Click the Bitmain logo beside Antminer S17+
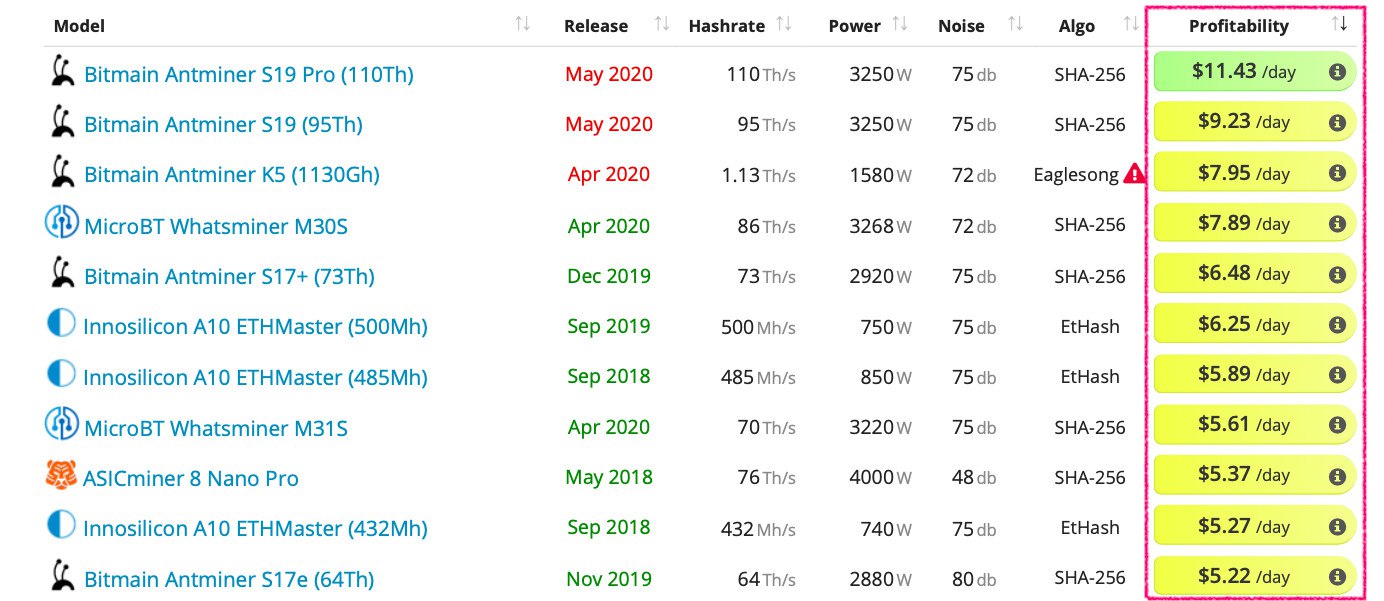The image size is (1384, 601). (x=64, y=273)
